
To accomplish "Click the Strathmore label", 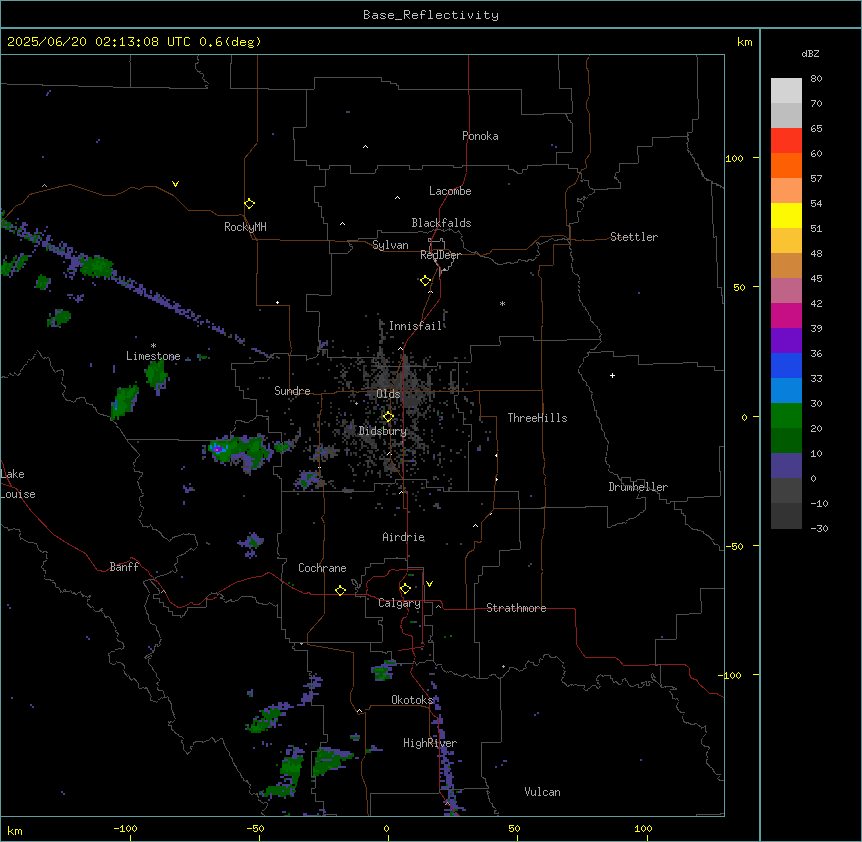I will (x=516, y=608).
